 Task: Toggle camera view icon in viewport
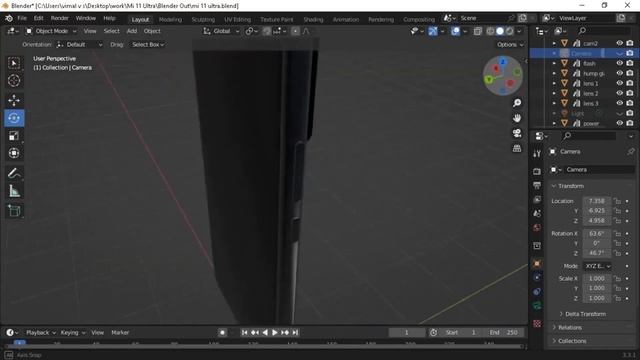tap(517, 133)
